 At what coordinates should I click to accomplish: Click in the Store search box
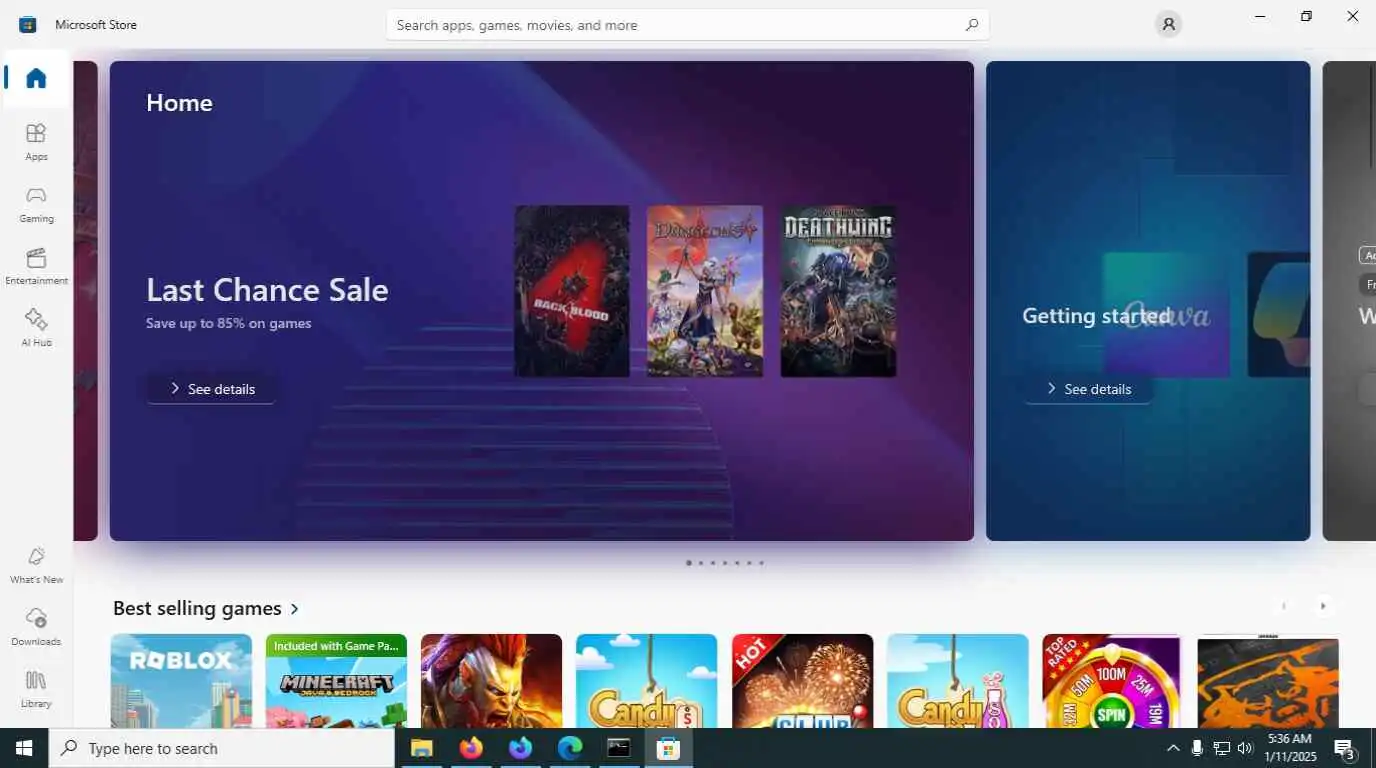688,25
